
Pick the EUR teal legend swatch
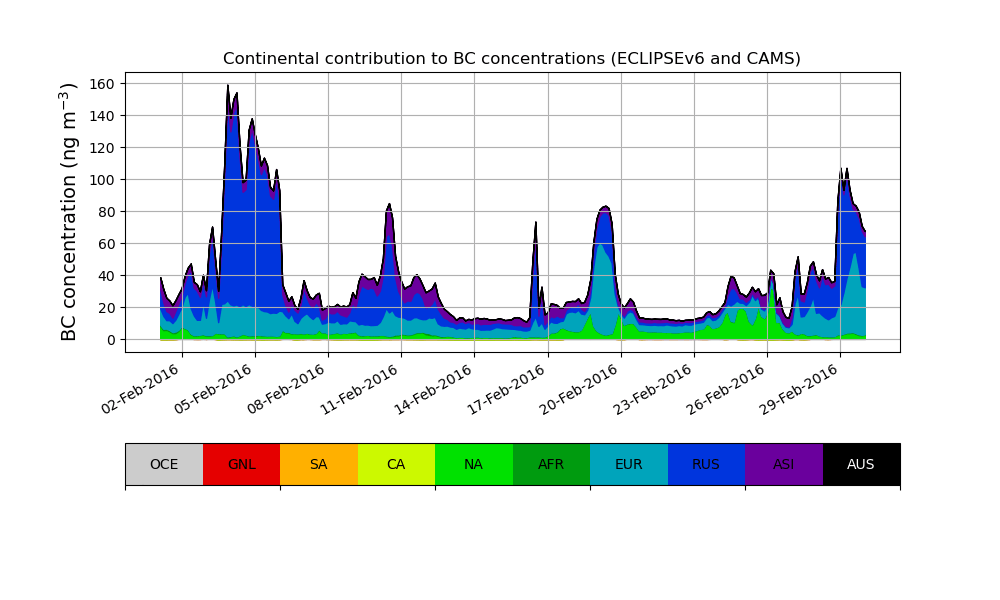pyautogui.click(x=628, y=464)
